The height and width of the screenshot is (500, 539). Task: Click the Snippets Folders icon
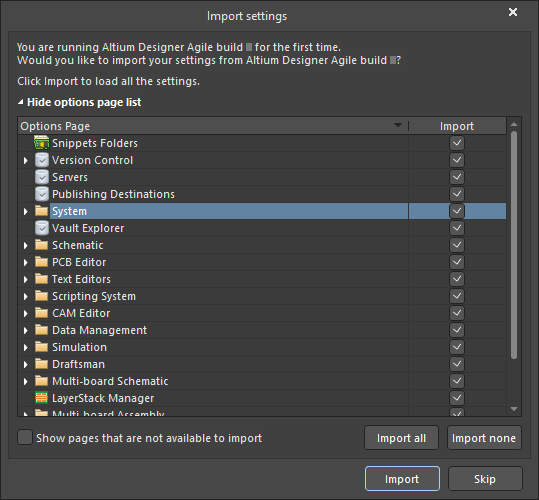coord(42,143)
